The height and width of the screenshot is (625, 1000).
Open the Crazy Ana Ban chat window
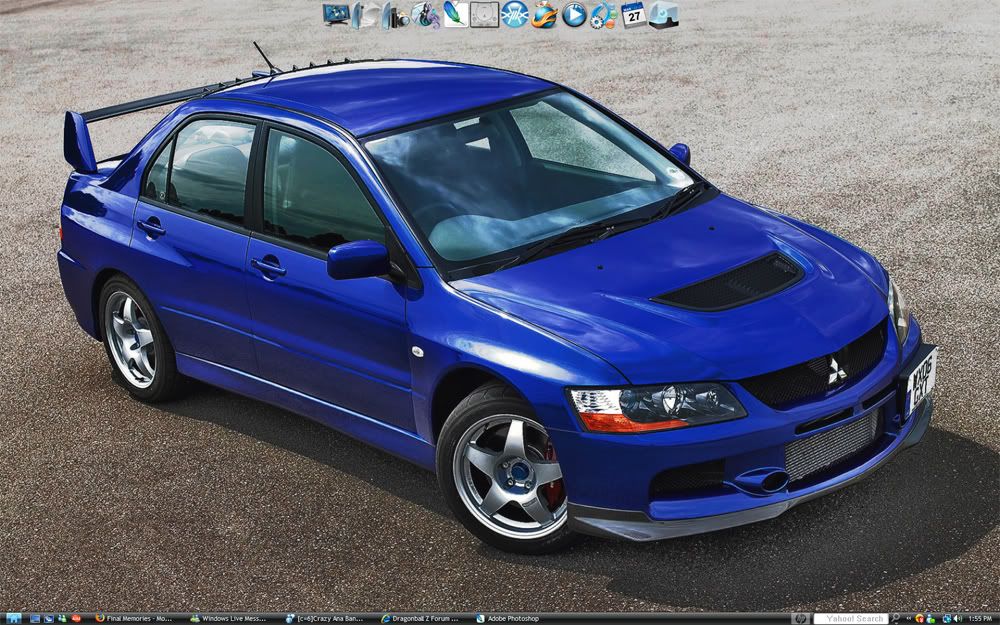point(324,618)
